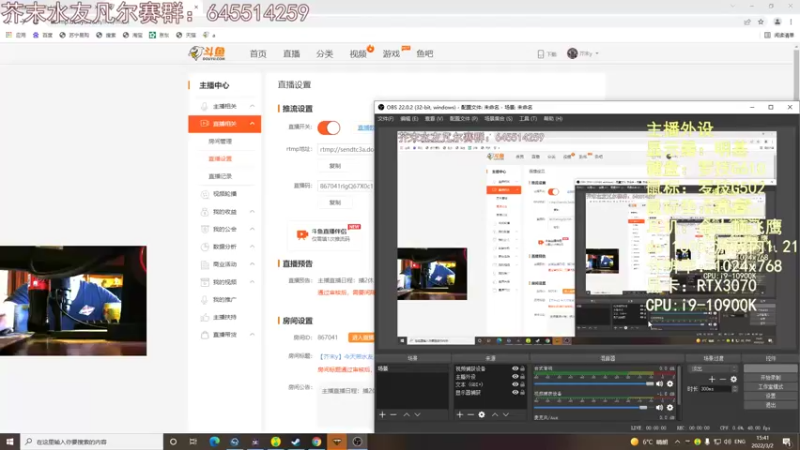
Task: Lock the 视频捕获设备 source
Action: [x=522, y=368]
